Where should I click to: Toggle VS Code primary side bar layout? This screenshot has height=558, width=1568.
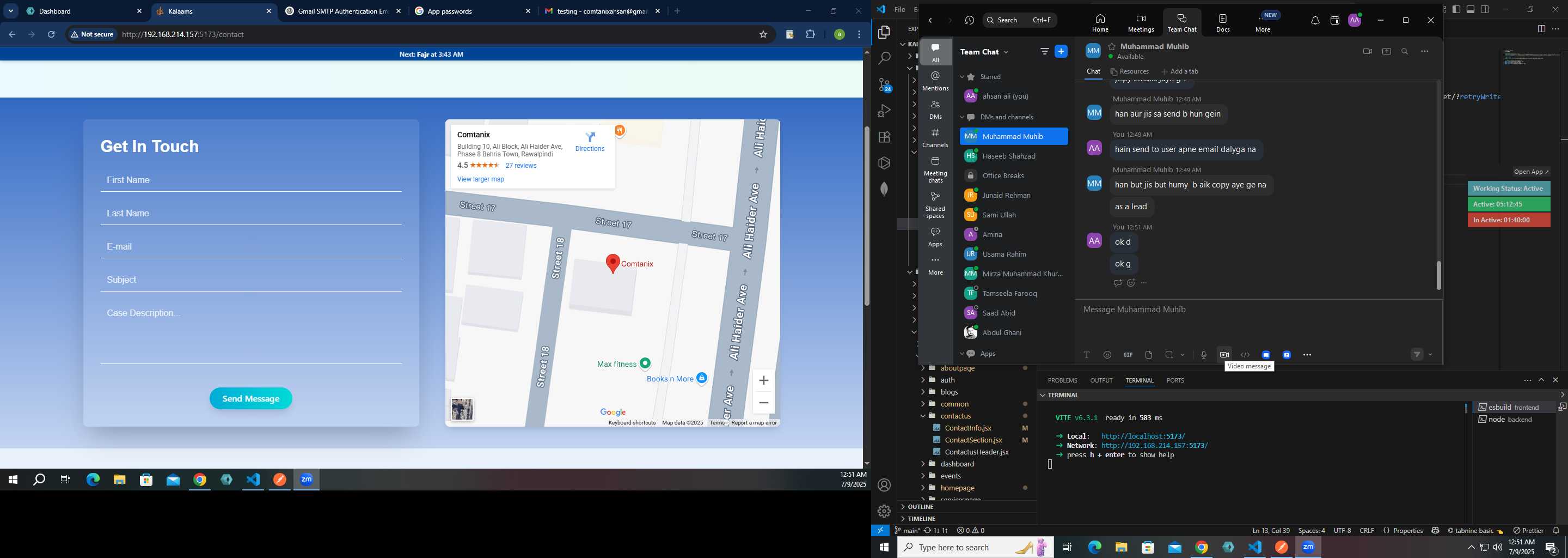point(1456,10)
